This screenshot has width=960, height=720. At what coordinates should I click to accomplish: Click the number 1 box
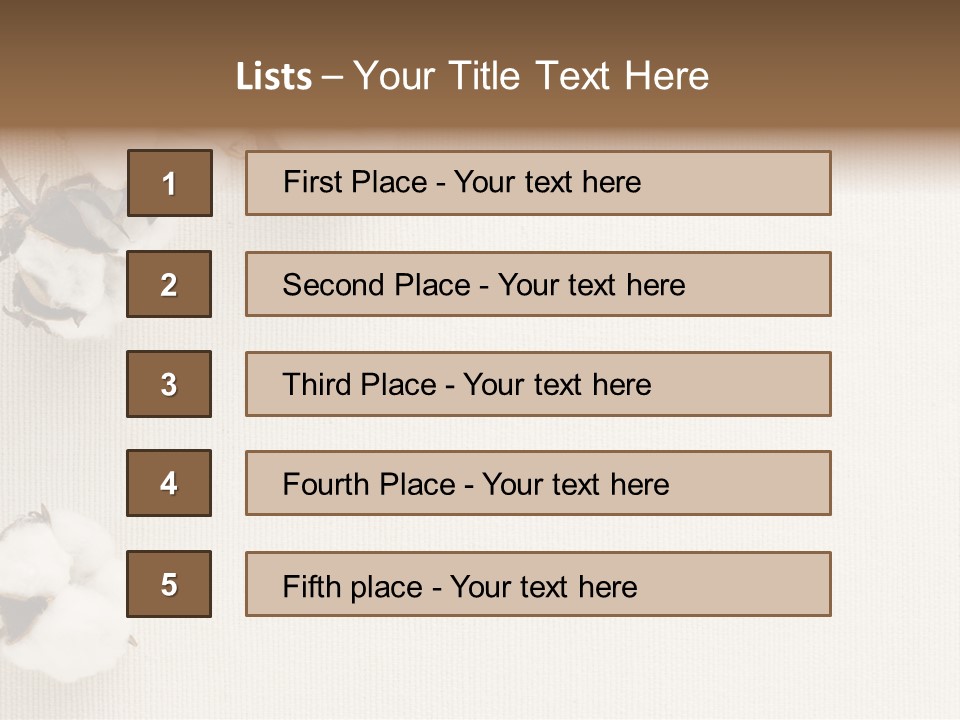coord(169,183)
